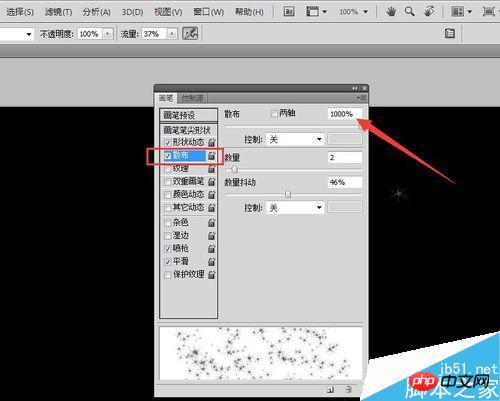500x401 pixels.
Task: Open the 3D(D) menu
Action: (132, 12)
